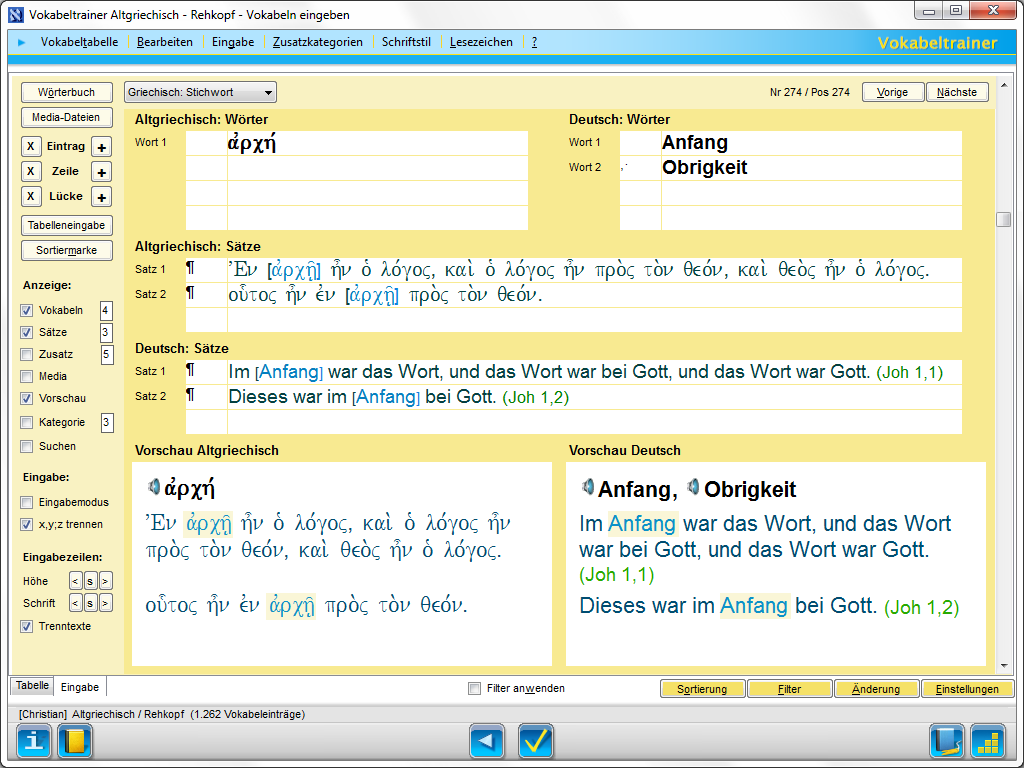Check the Filter anwenden checkbox

pyautogui.click(x=475, y=688)
